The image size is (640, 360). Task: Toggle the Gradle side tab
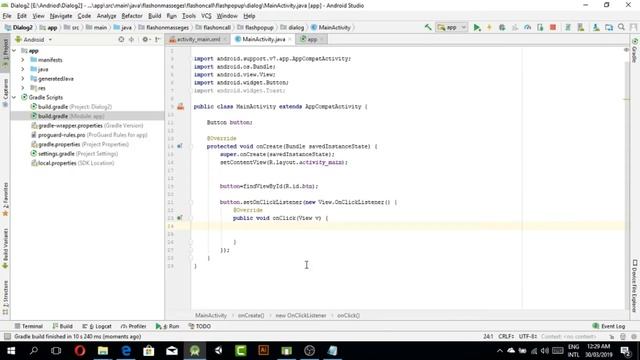(635, 50)
